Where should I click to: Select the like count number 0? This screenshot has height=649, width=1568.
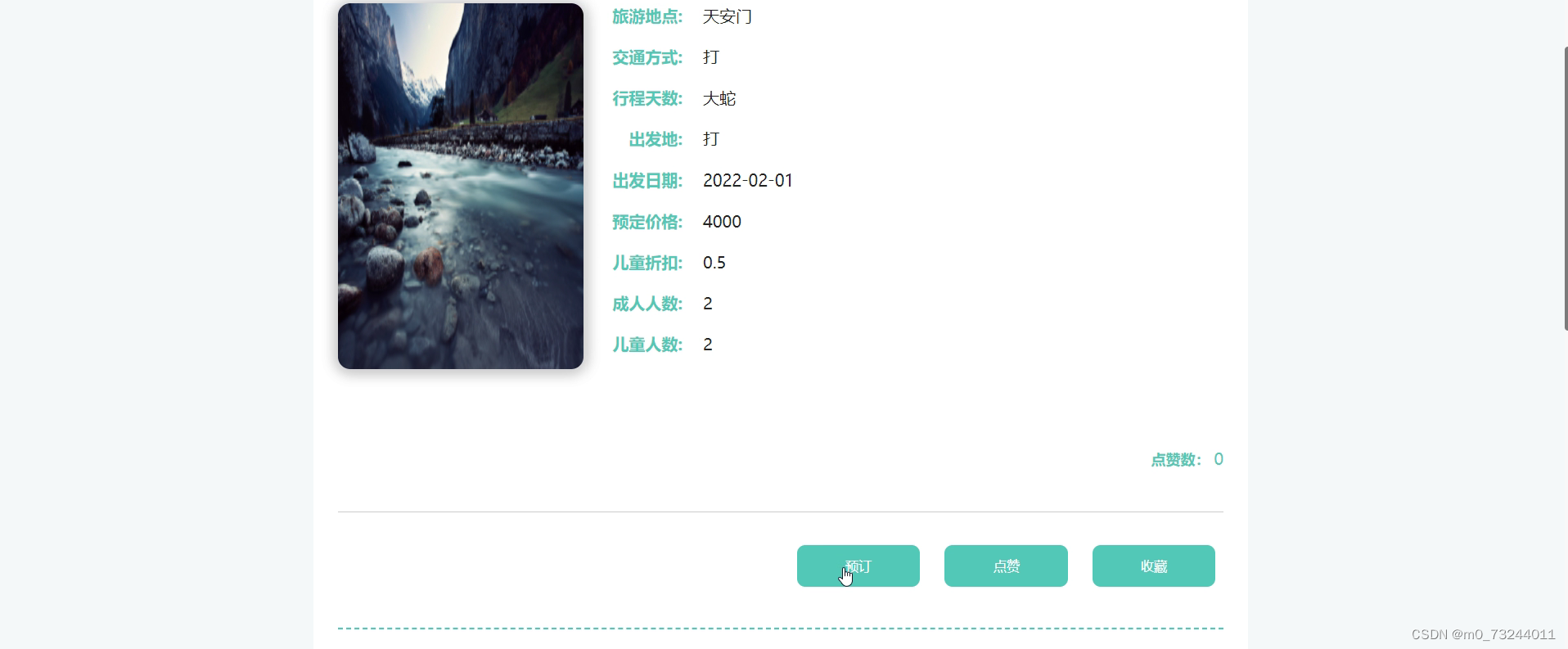(1219, 459)
